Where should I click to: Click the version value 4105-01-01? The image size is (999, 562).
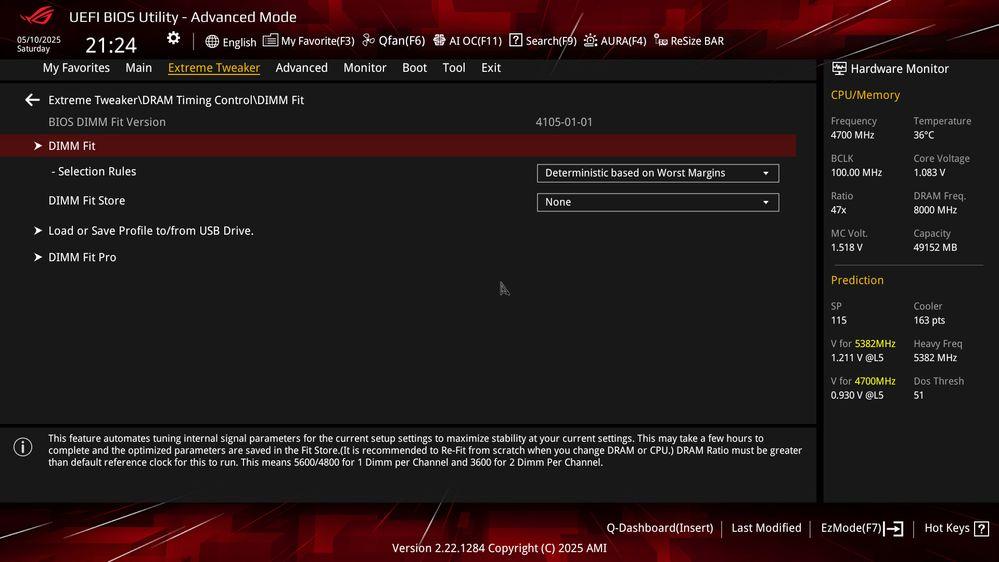coord(564,122)
